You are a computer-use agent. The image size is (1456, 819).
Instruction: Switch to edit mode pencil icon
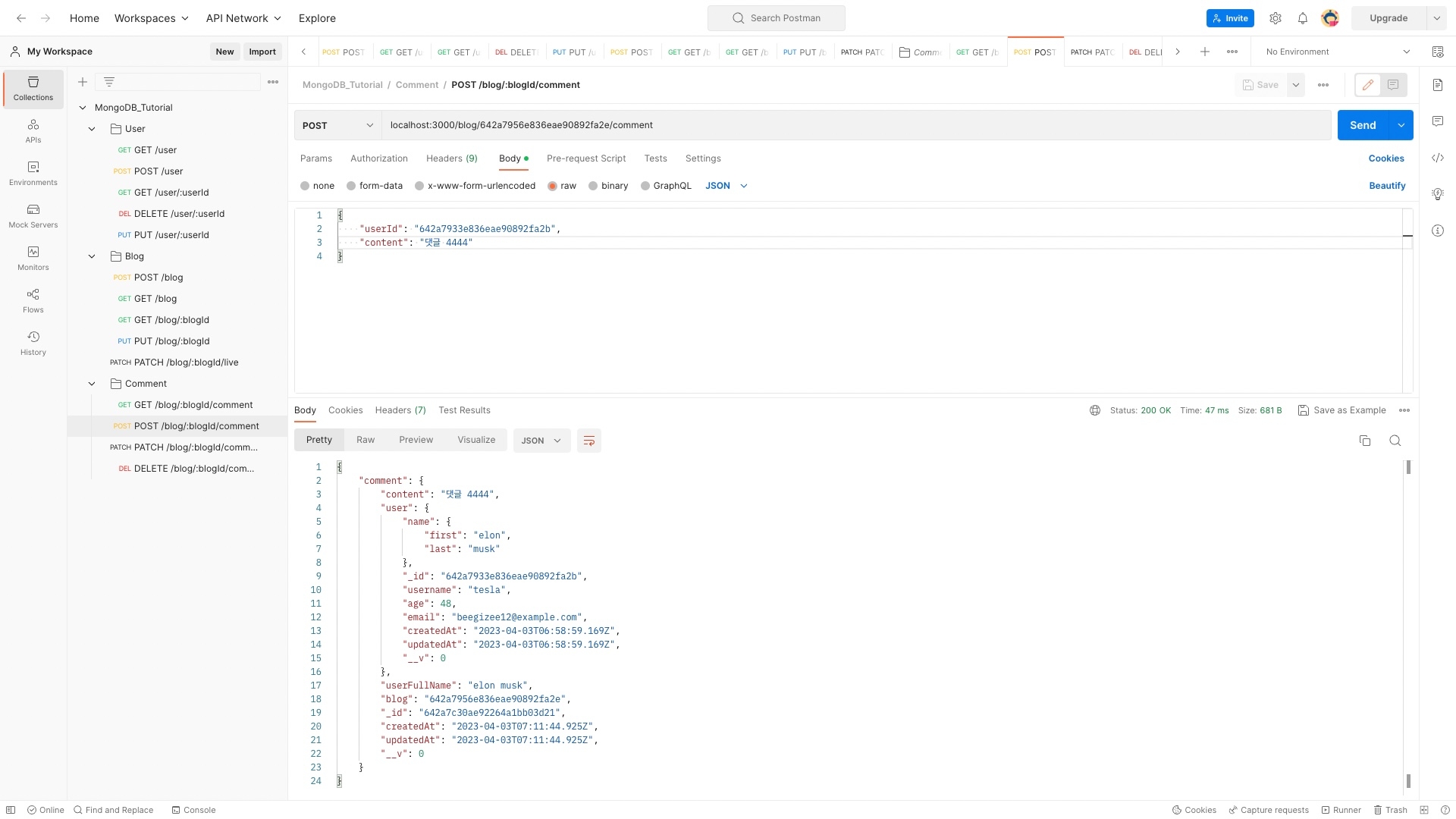pos(1368,85)
